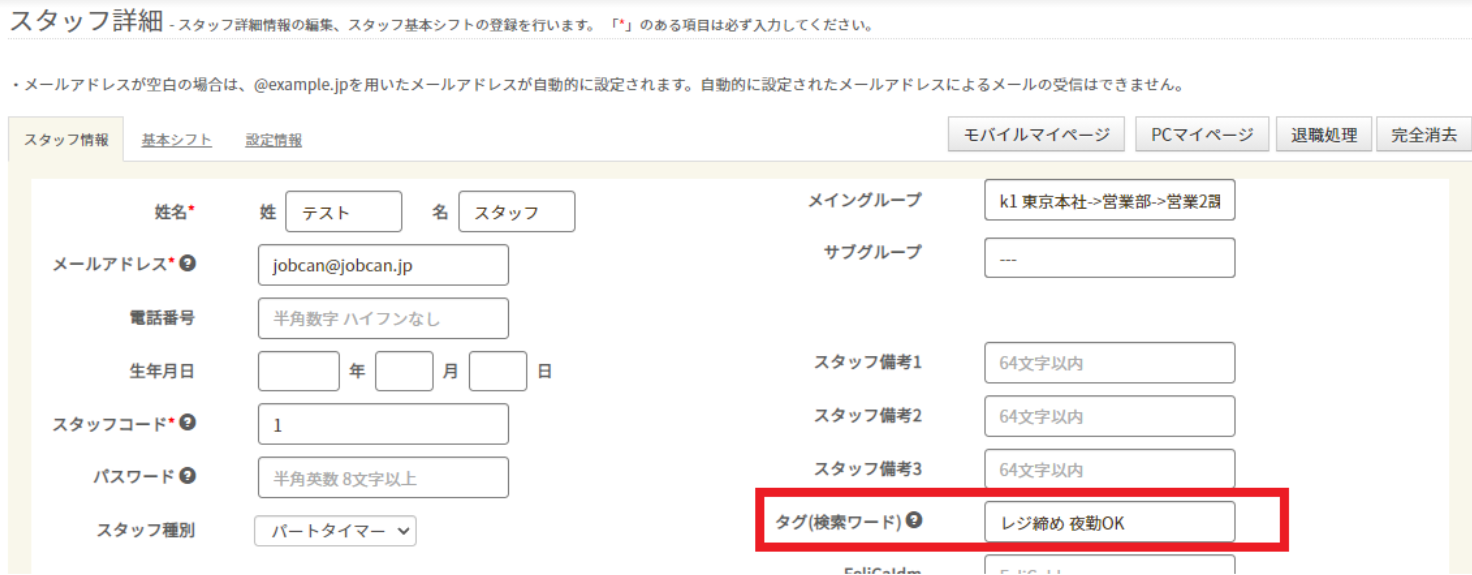Image resolution: width=1472 pixels, height=575 pixels.
Task: Open the メイングループ selector
Action: coord(1109,201)
